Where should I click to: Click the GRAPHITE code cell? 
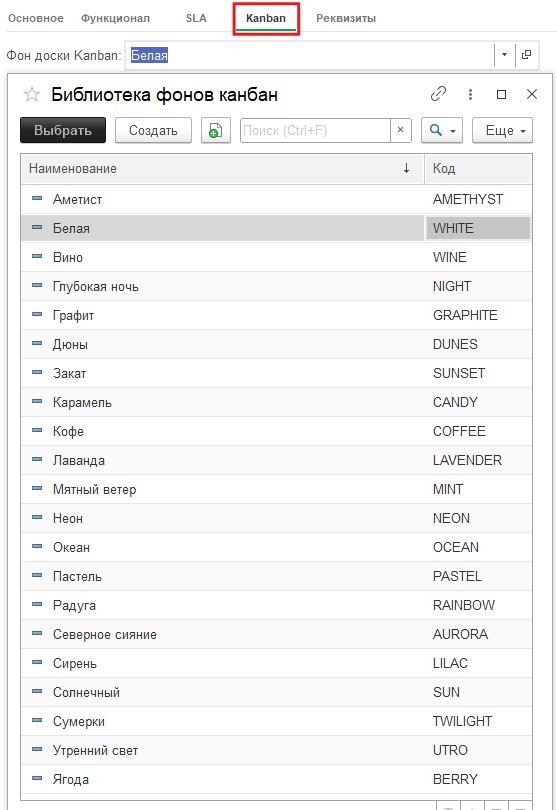coord(478,315)
